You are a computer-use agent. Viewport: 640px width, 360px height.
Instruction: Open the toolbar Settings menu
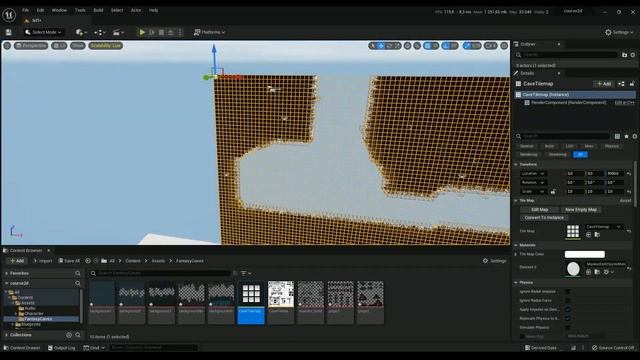pyautogui.click(x=619, y=32)
